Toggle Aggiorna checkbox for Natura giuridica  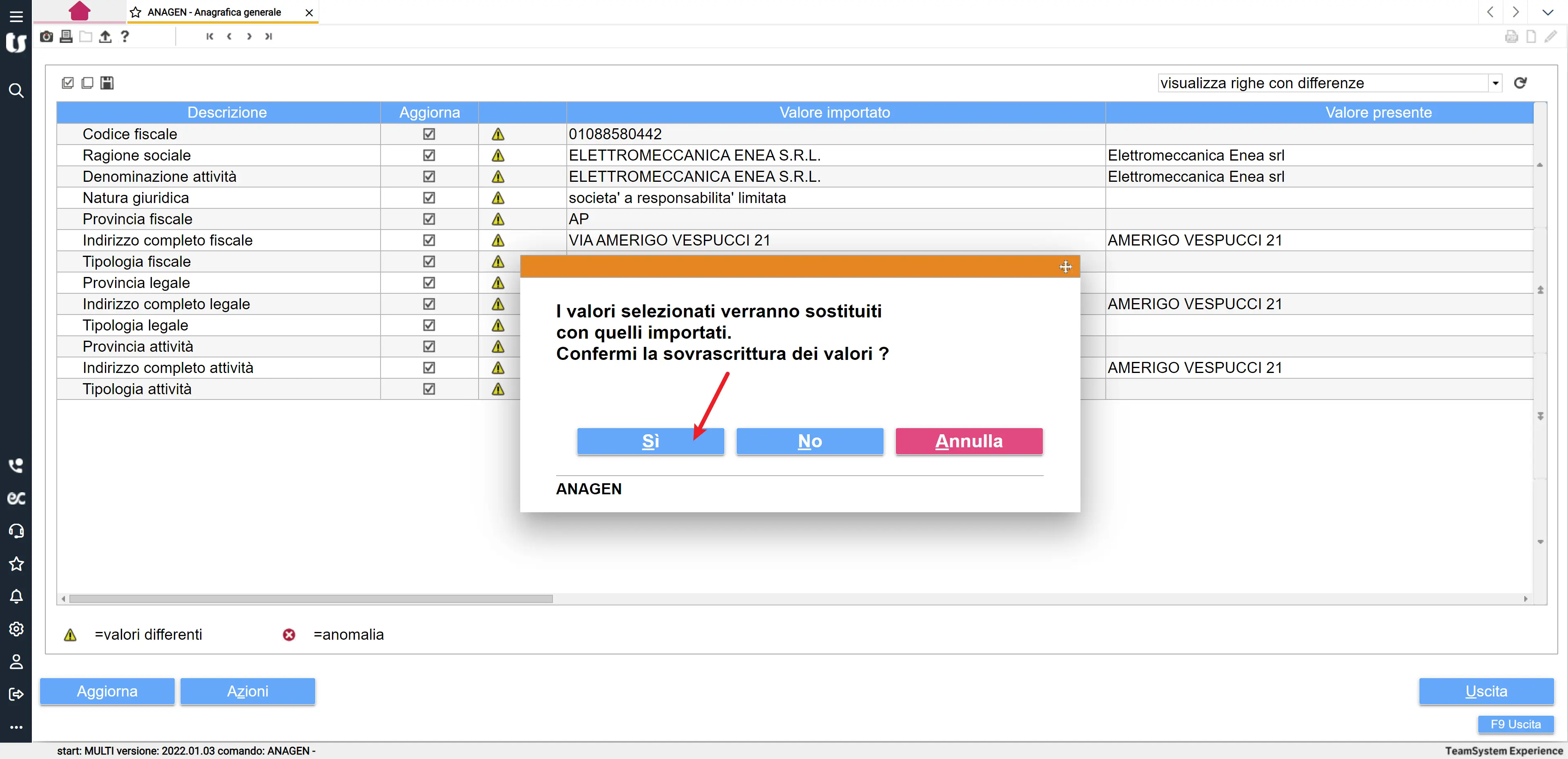click(429, 198)
